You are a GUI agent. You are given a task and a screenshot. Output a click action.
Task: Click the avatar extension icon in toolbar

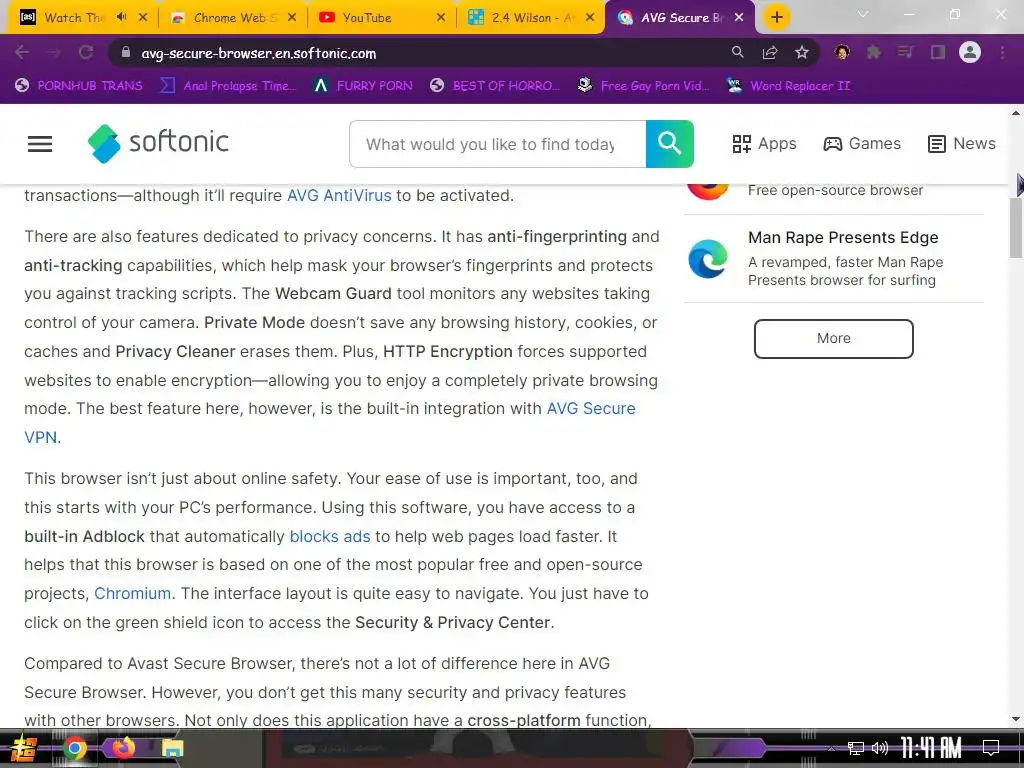pyautogui.click(x=842, y=52)
